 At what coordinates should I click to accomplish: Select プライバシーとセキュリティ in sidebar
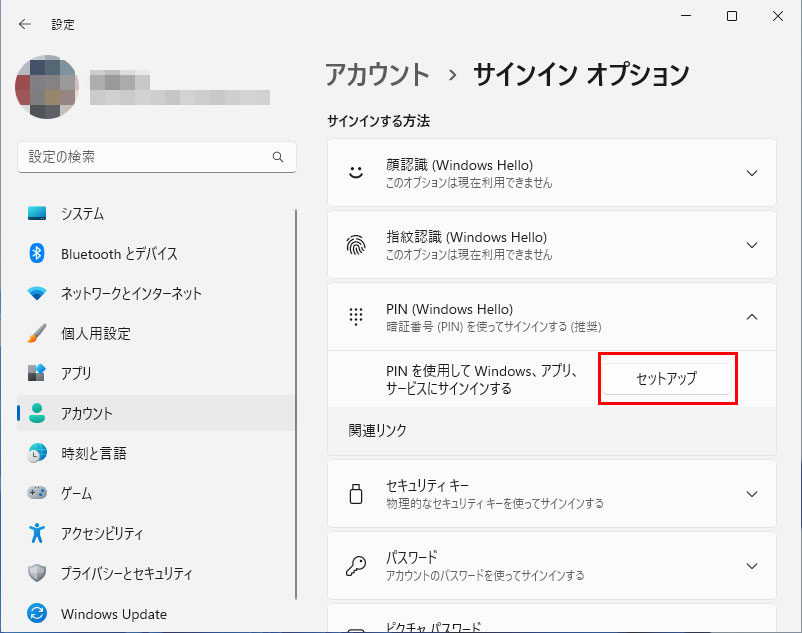tap(156, 573)
